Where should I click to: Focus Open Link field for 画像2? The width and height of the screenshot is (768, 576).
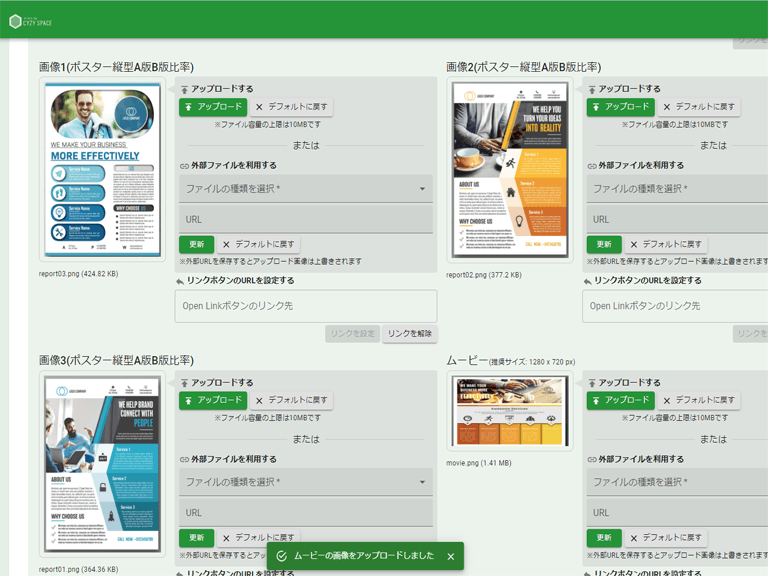pos(675,306)
